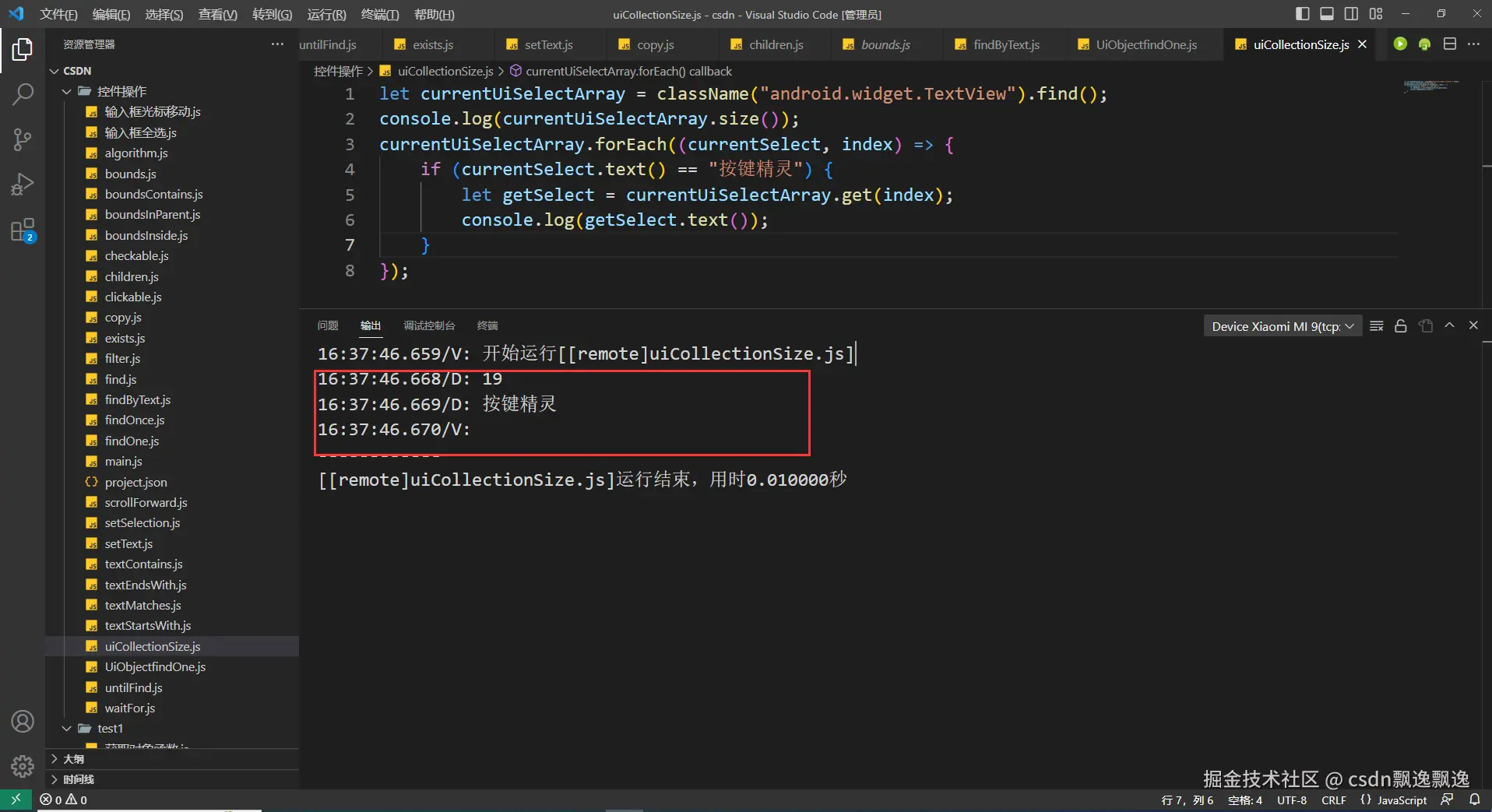
Task: Click the UTF-8 encoding status button
Action: pos(1291,800)
